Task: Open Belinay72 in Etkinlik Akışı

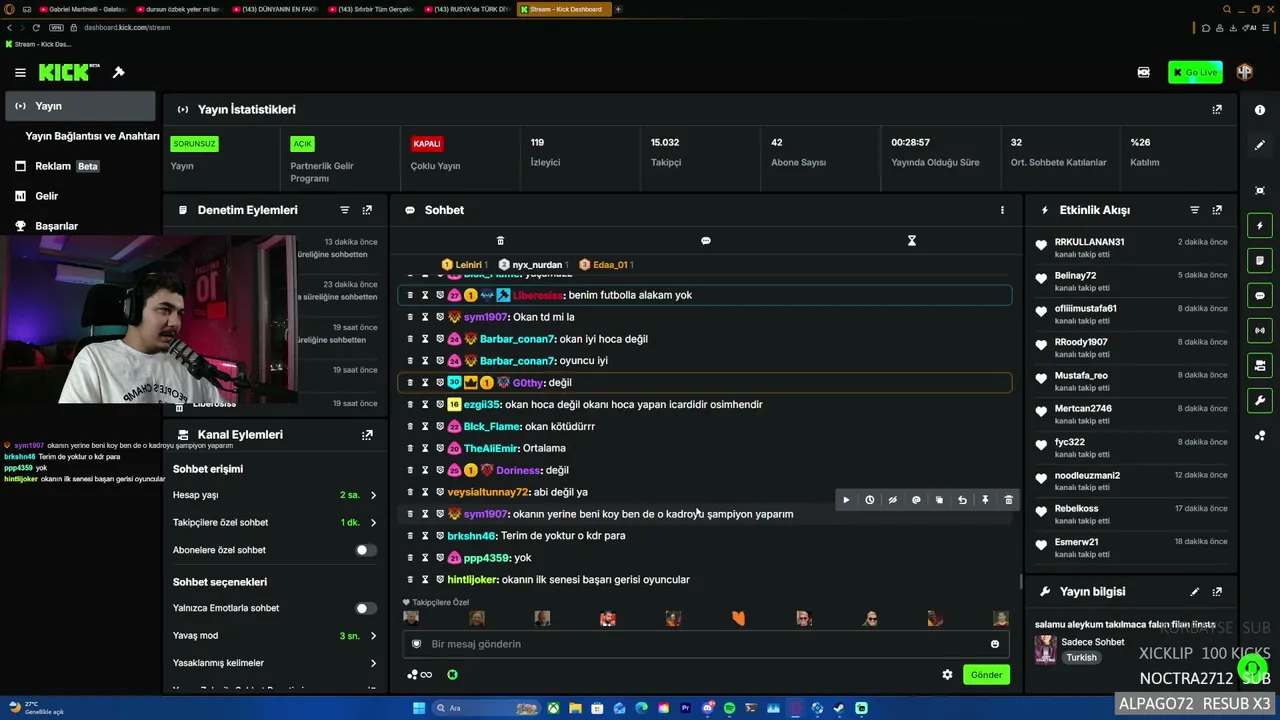Action: pos(1075,275)
